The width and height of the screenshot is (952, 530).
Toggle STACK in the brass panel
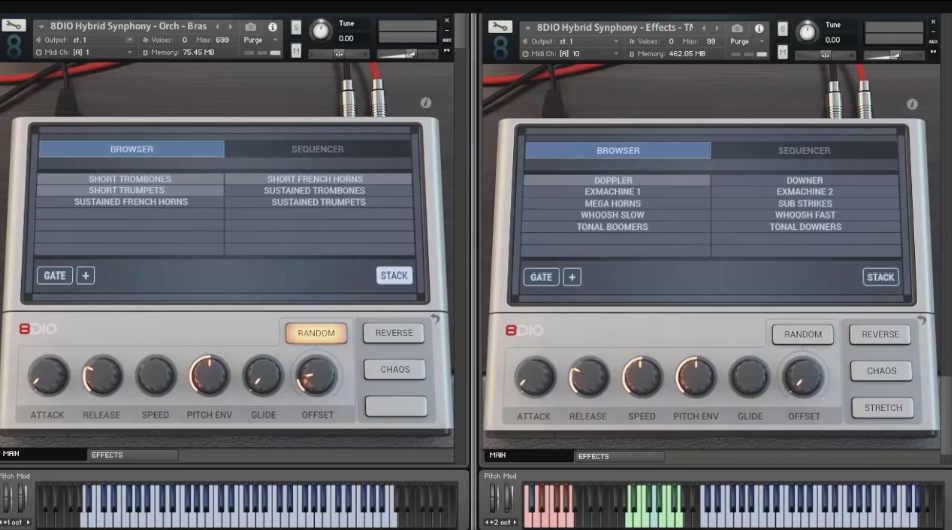[x=394, y=276]
